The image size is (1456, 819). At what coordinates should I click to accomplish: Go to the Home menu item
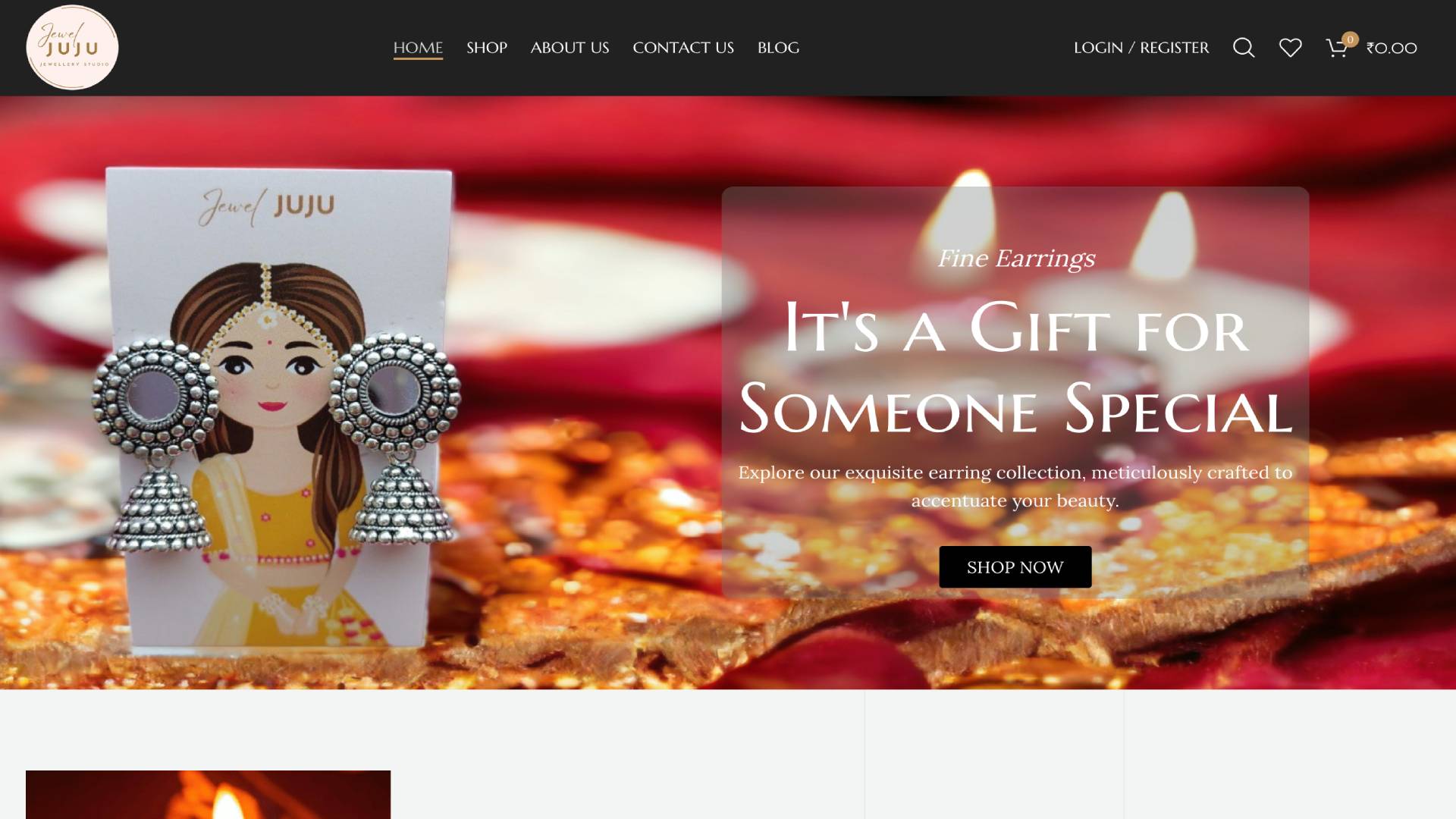pyautogui.click(x=418, y=48)
